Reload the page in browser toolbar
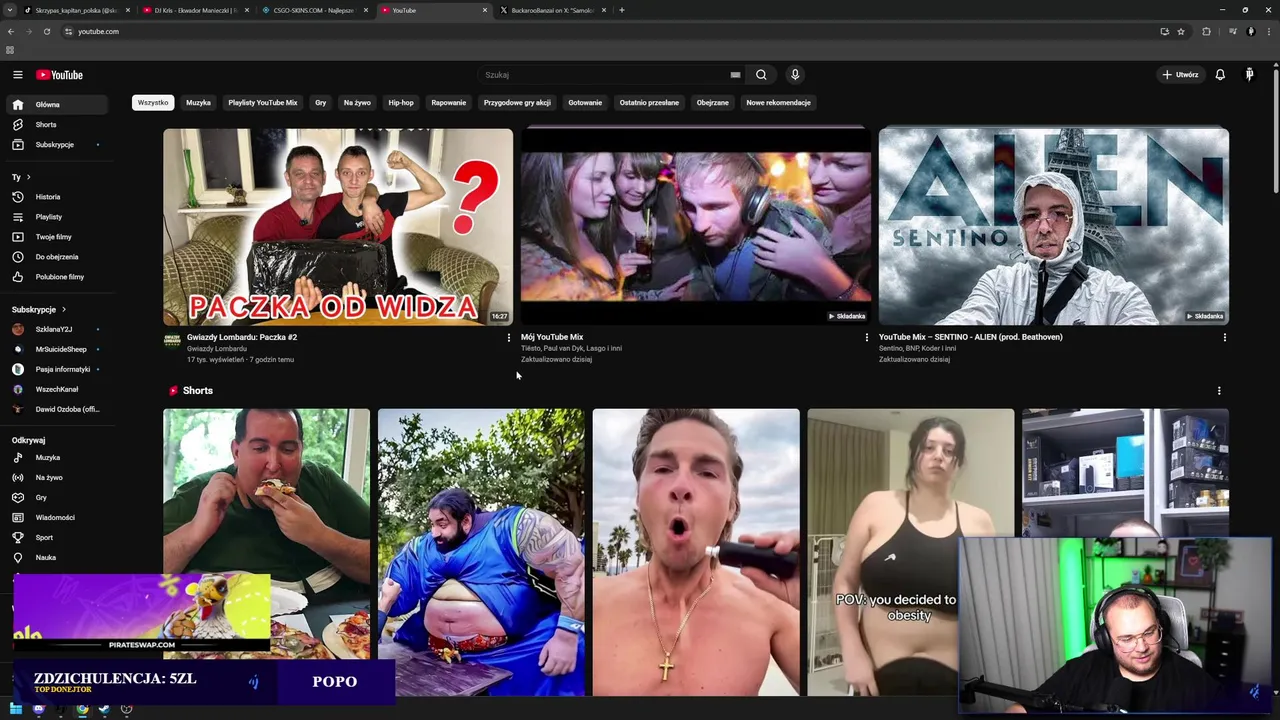 (46, 31)
